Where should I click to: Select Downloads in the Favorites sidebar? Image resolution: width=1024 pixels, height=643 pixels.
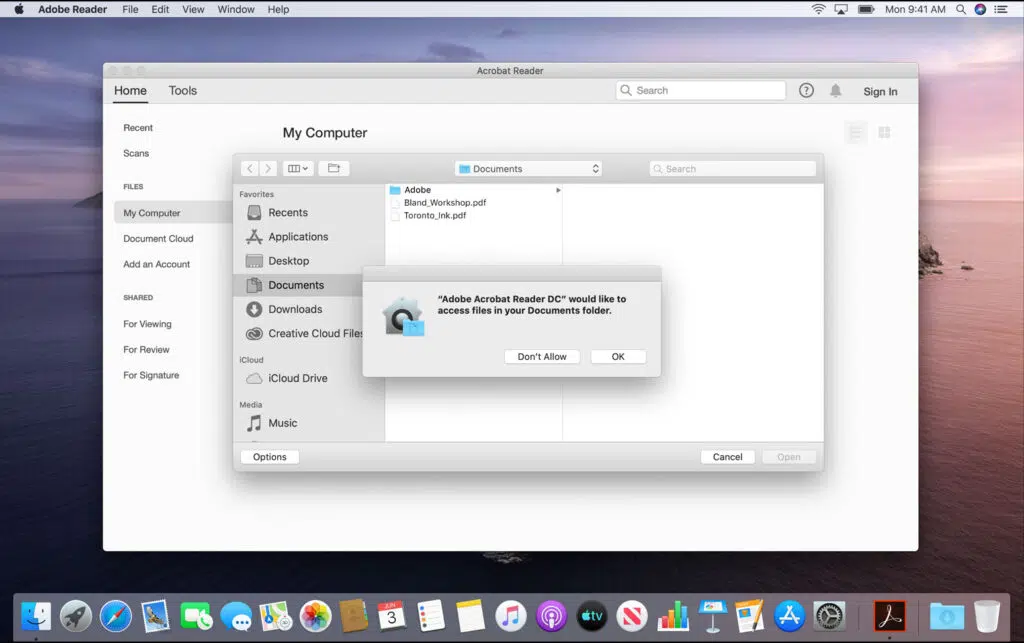coord(292,309)
